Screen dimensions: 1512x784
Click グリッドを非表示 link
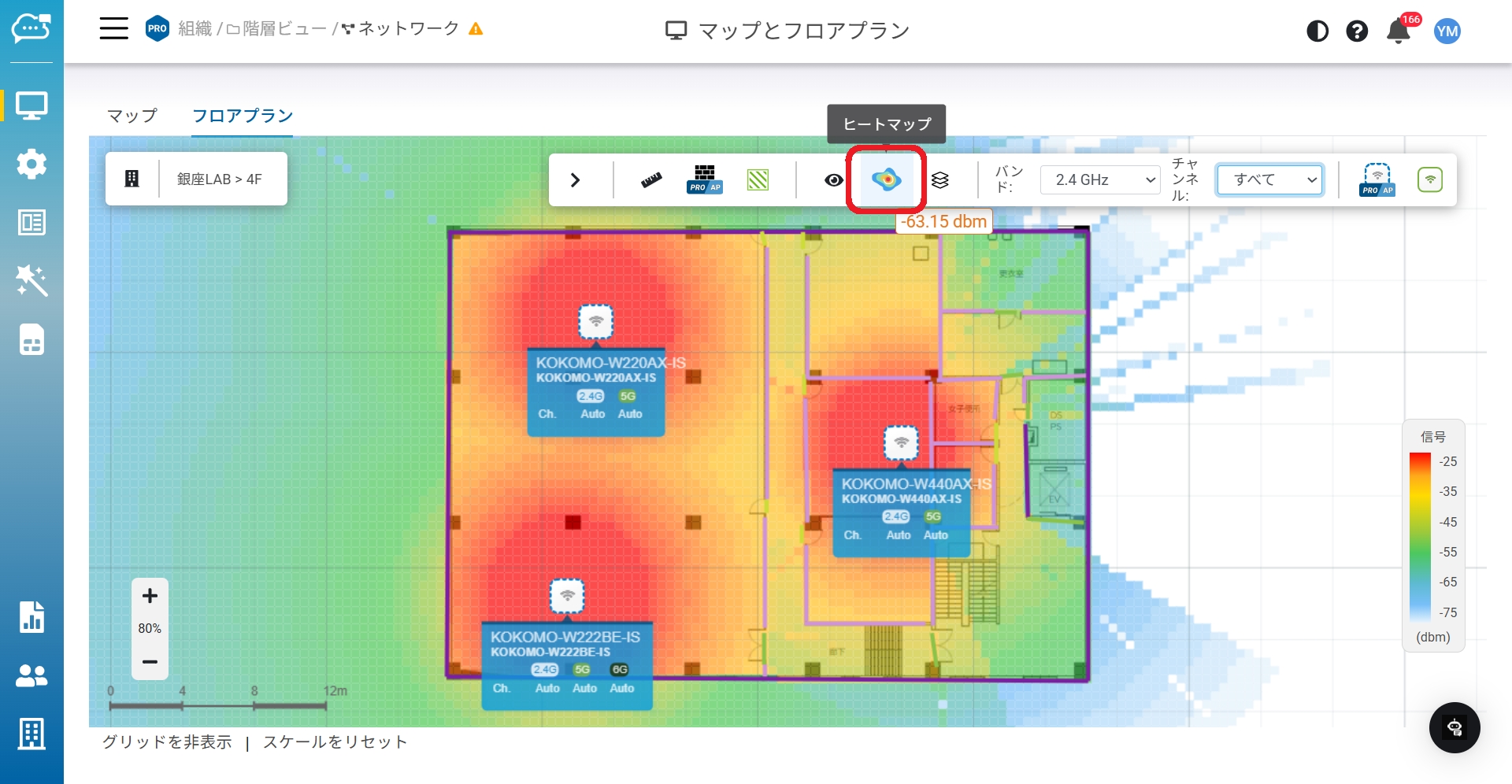(167, 741)
